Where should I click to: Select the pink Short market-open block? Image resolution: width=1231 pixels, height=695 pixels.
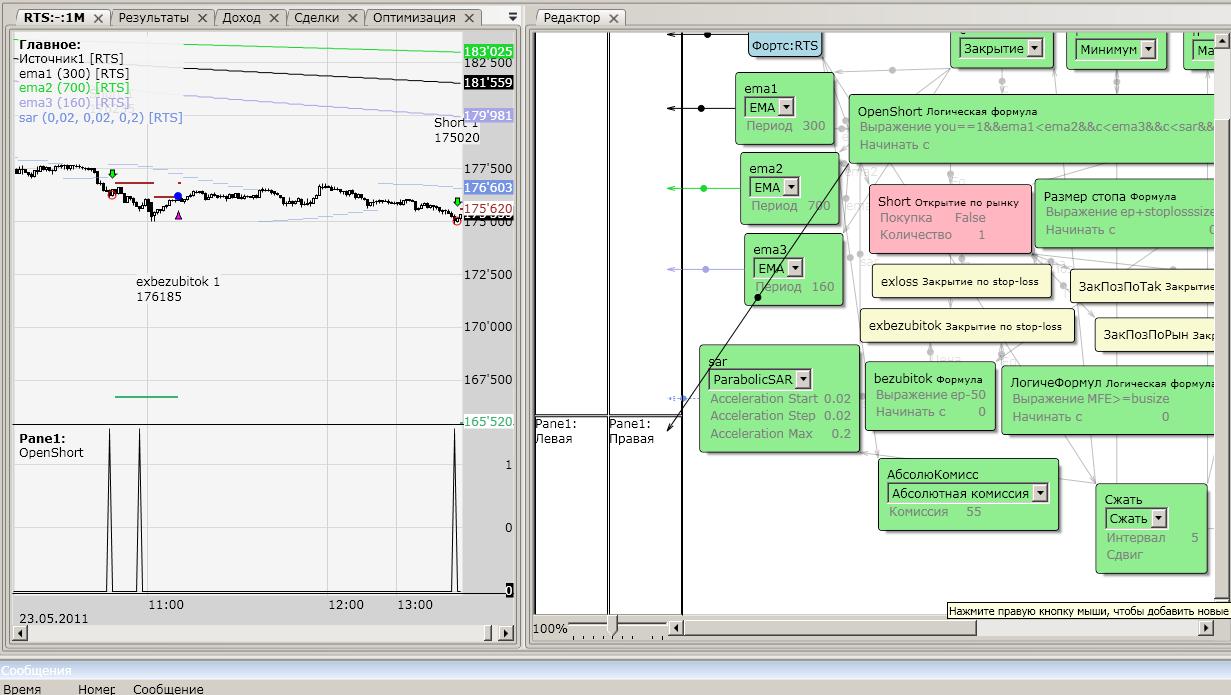(x=948, y=218)
